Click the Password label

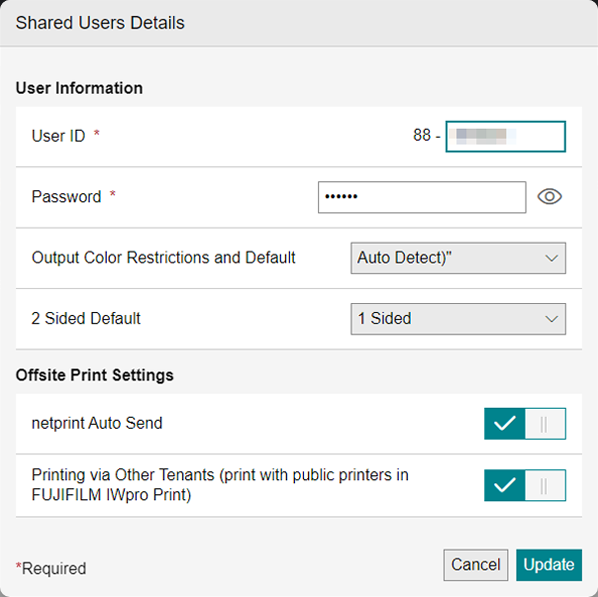click(66, 197)
